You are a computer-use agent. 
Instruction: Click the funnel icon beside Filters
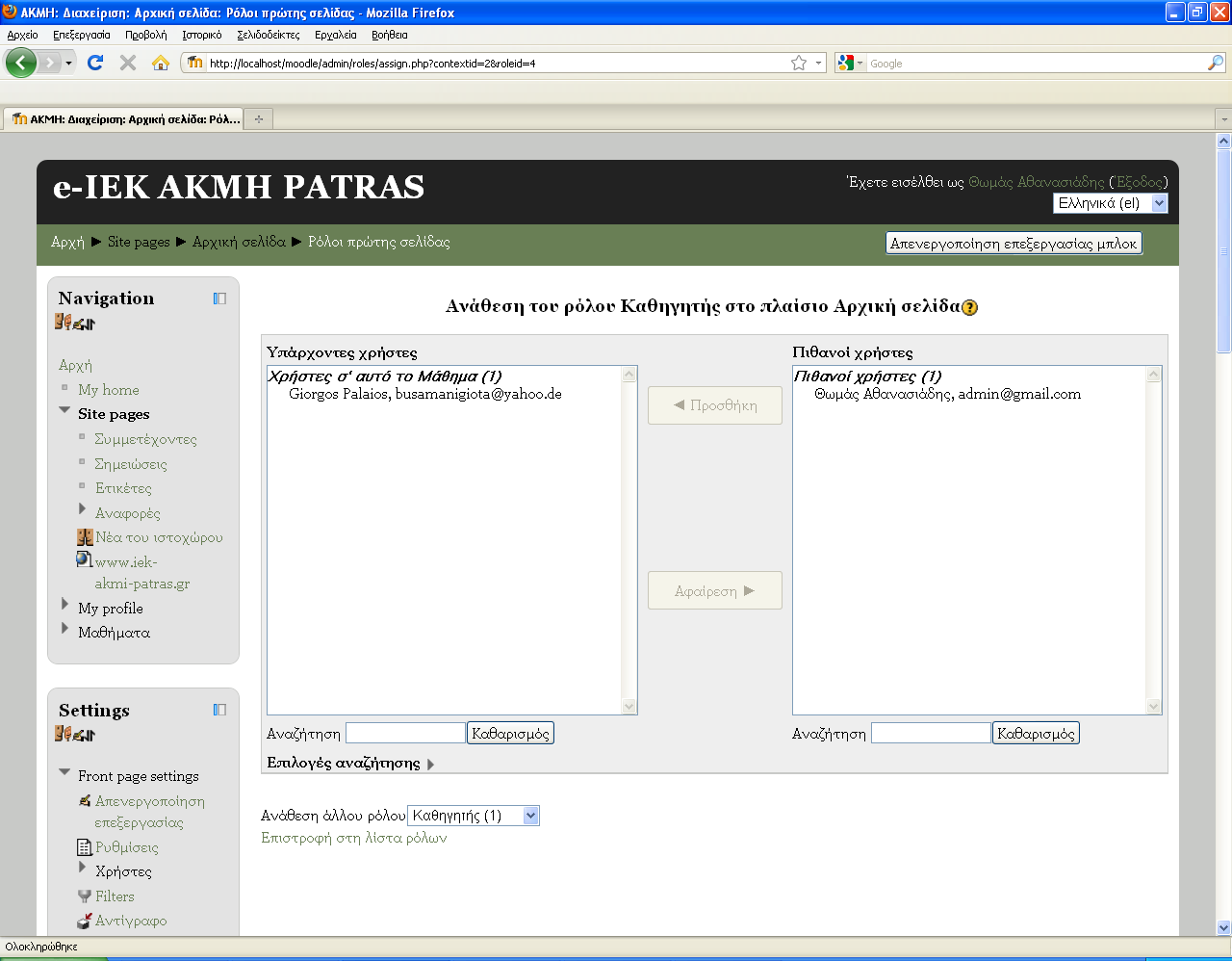point(85,896)
